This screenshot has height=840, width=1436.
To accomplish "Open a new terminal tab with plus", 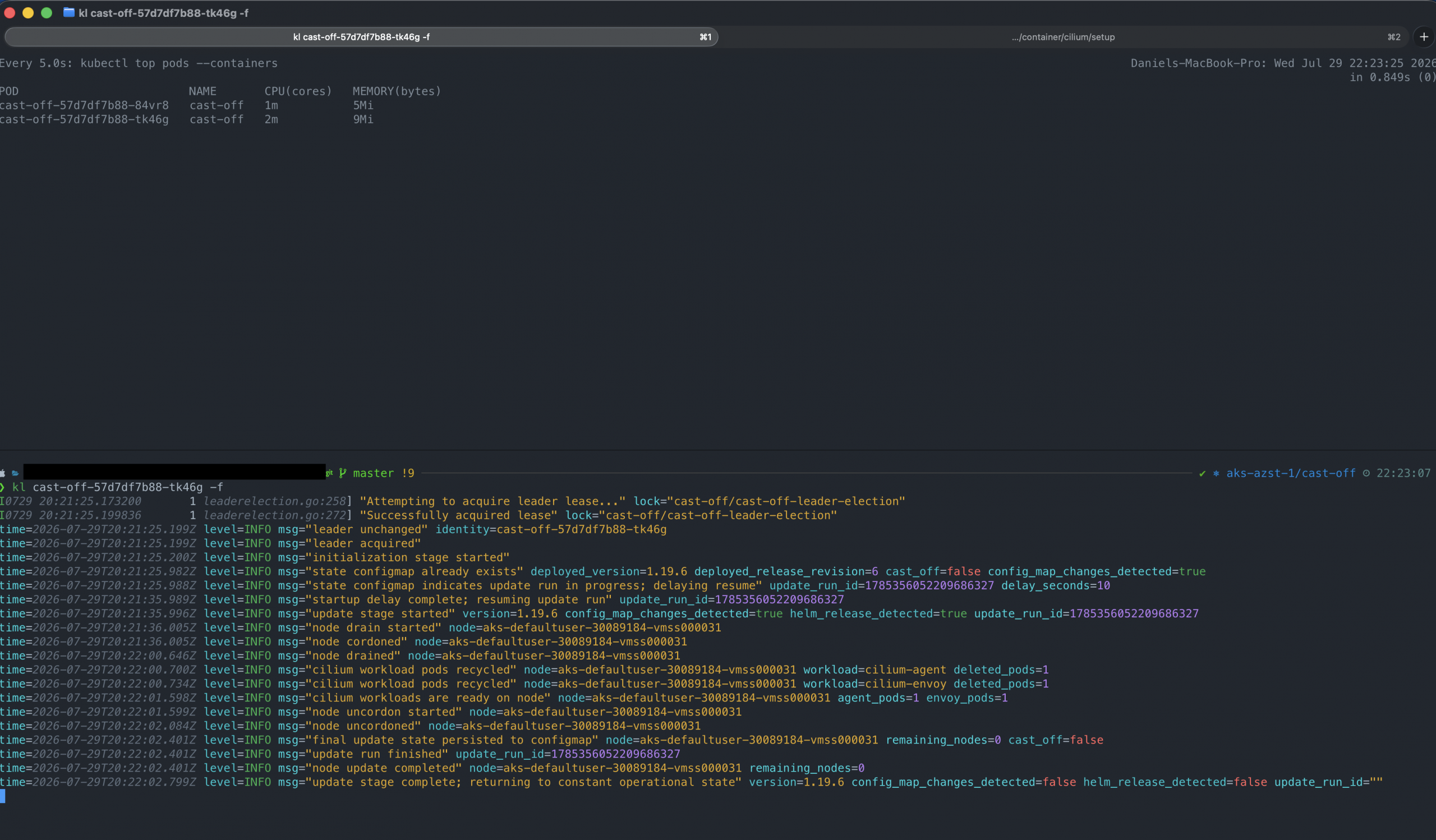I will 1424,37.
